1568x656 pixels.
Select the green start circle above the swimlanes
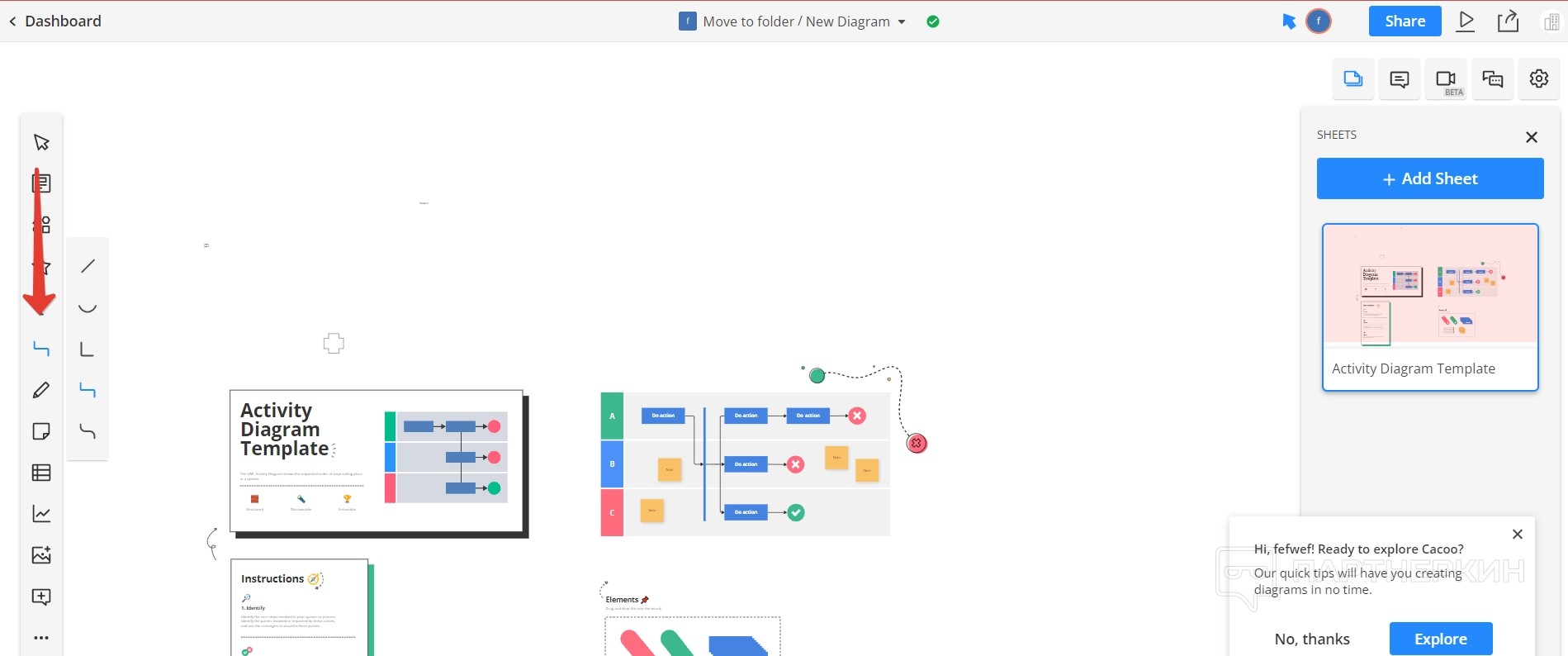pyautogui.click(x=817, y=376)
